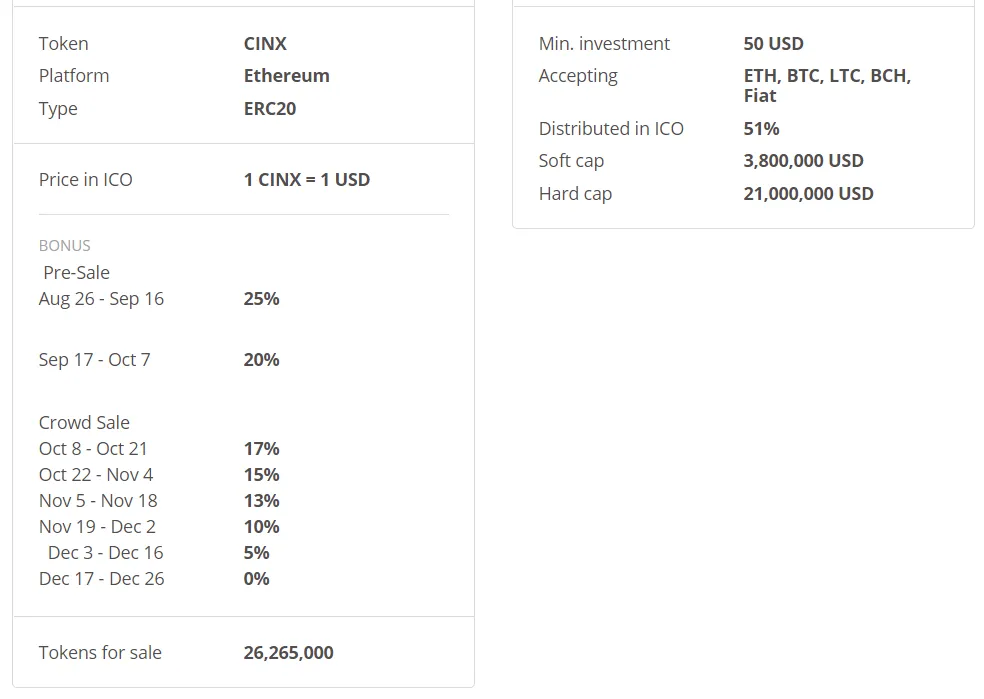The width and height of the screenshot is (984, 699).
Task: Click the 21,000,000 USD hard cap value
Action: pyautogui.click(x=808, y=194)
